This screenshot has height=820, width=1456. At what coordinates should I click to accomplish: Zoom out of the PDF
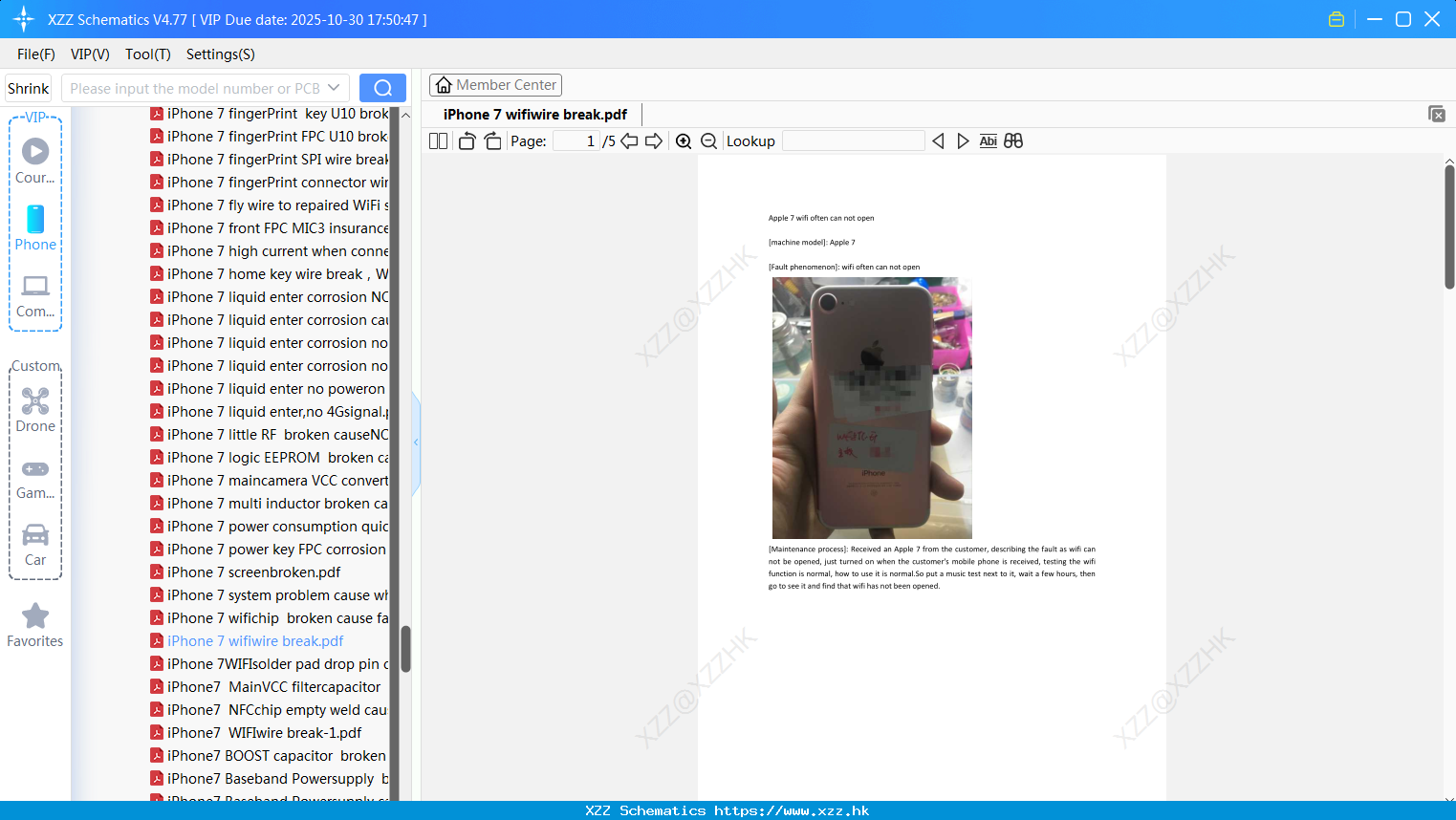708,141
